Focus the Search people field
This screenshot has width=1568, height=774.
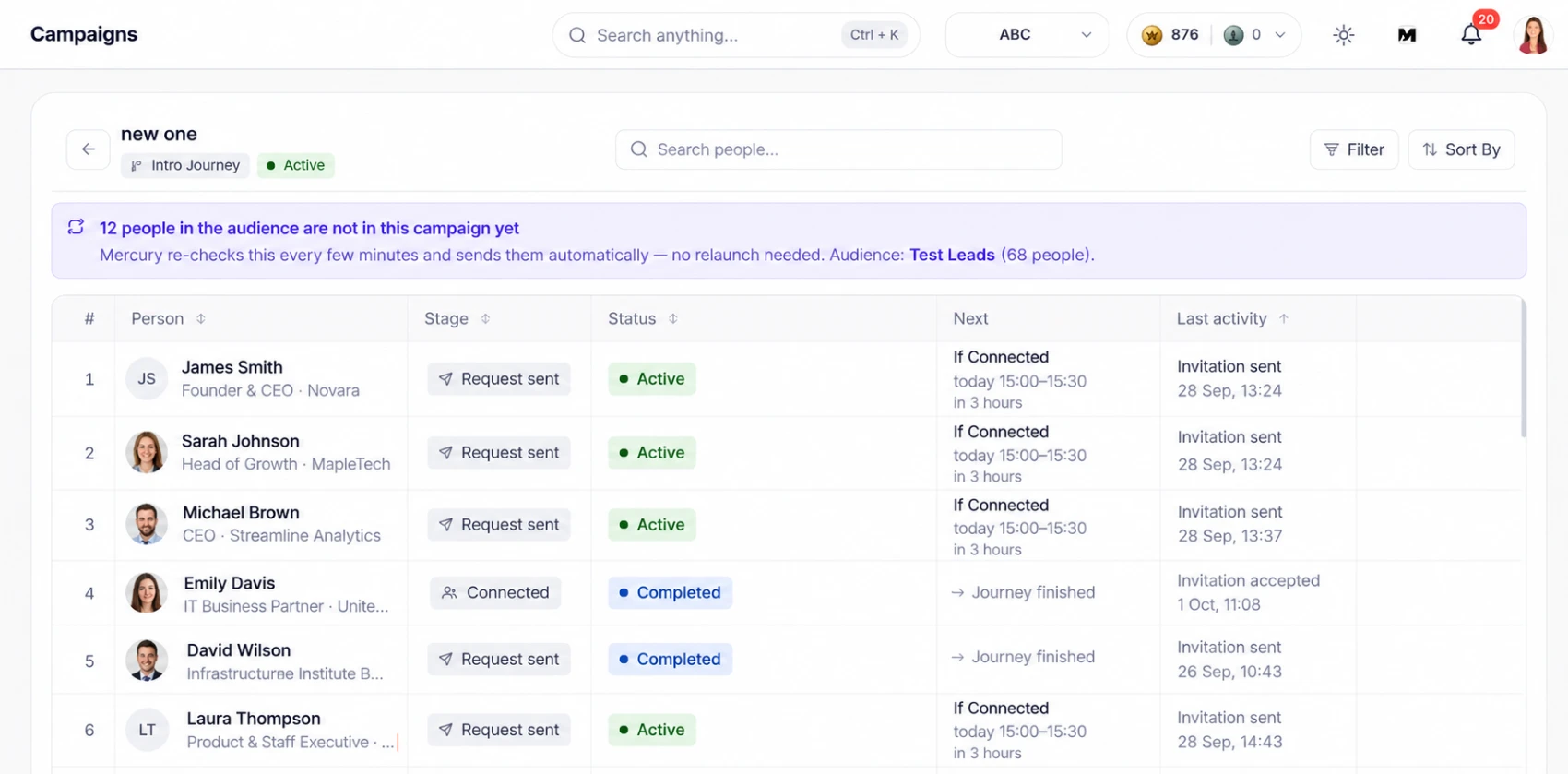(x=838, y=149)
